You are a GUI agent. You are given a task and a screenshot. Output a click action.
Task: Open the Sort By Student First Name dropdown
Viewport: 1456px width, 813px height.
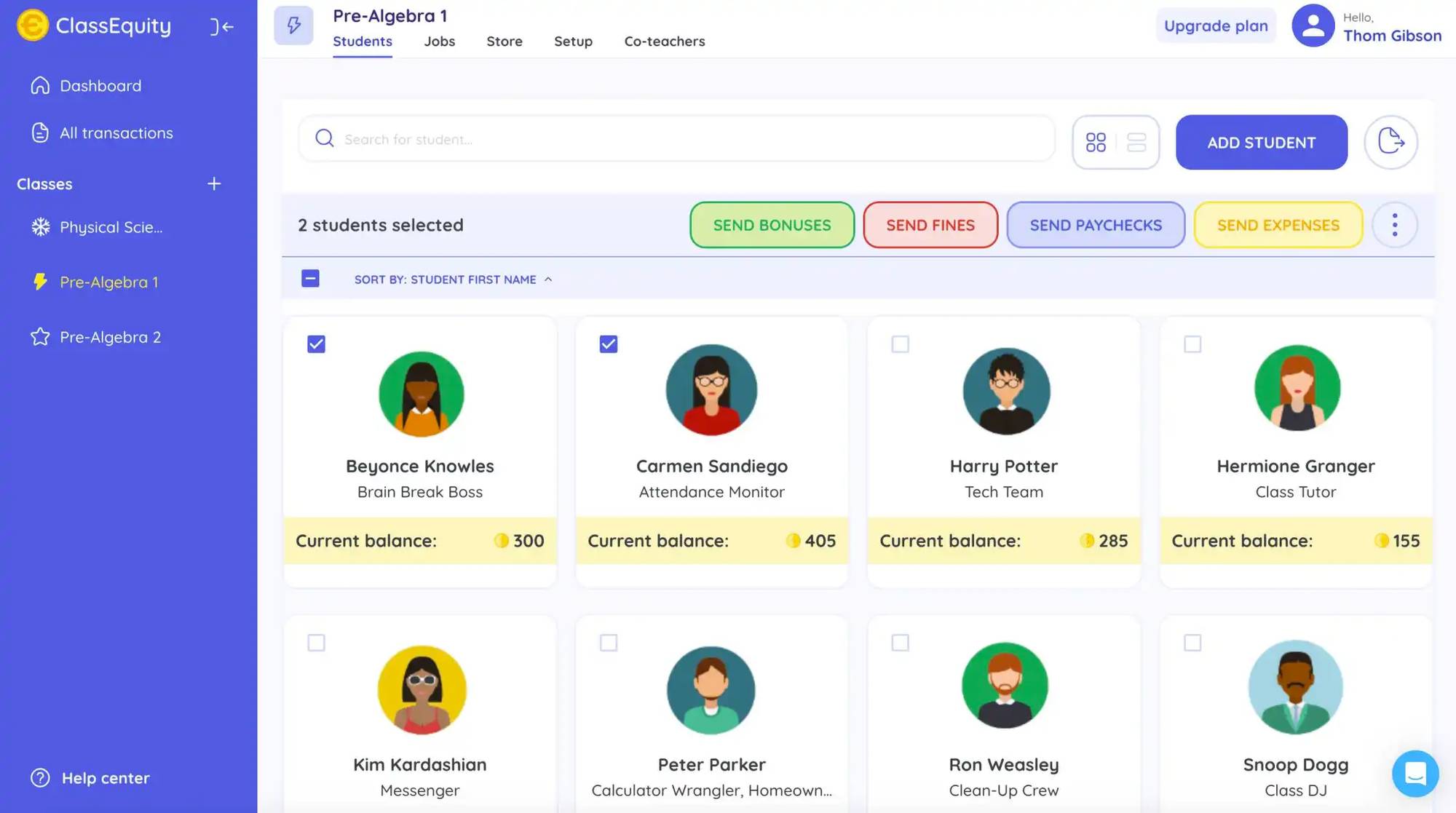coord(453,279)
